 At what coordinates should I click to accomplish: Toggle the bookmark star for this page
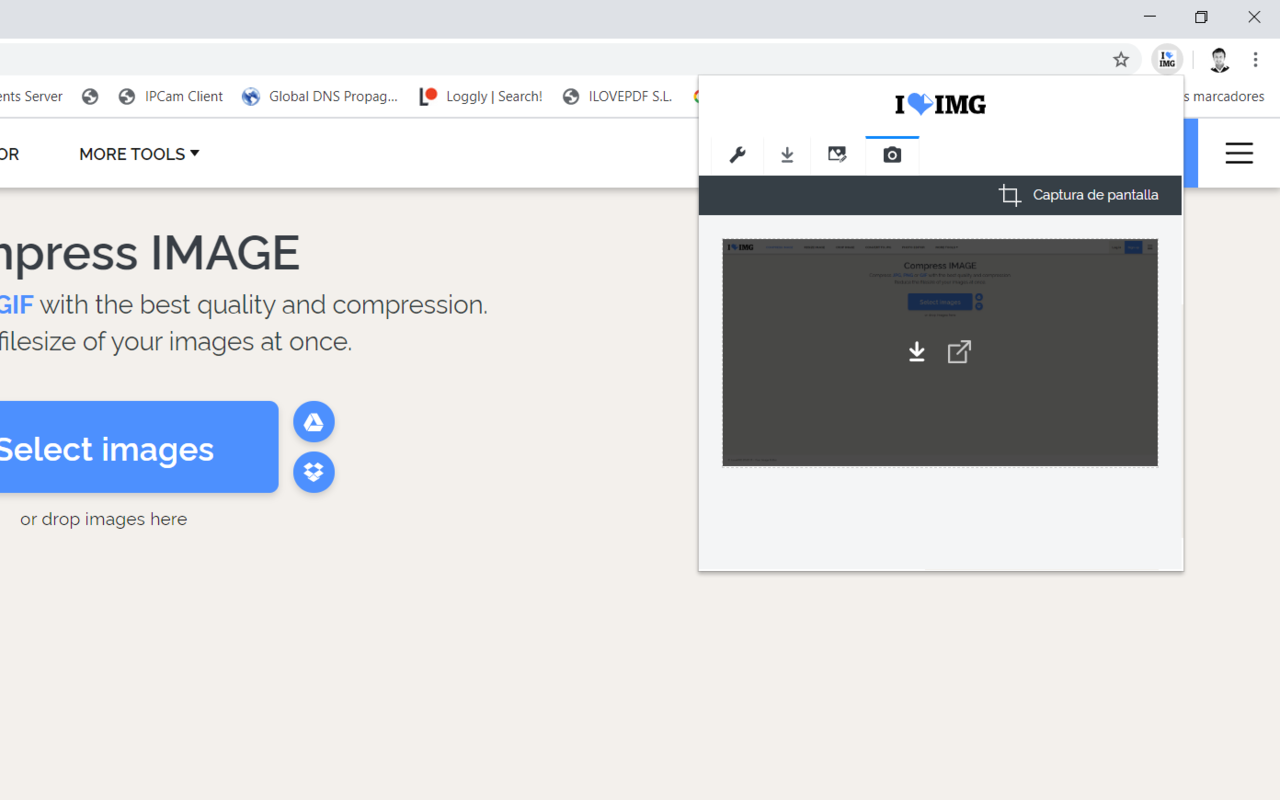pos(1121,60)
